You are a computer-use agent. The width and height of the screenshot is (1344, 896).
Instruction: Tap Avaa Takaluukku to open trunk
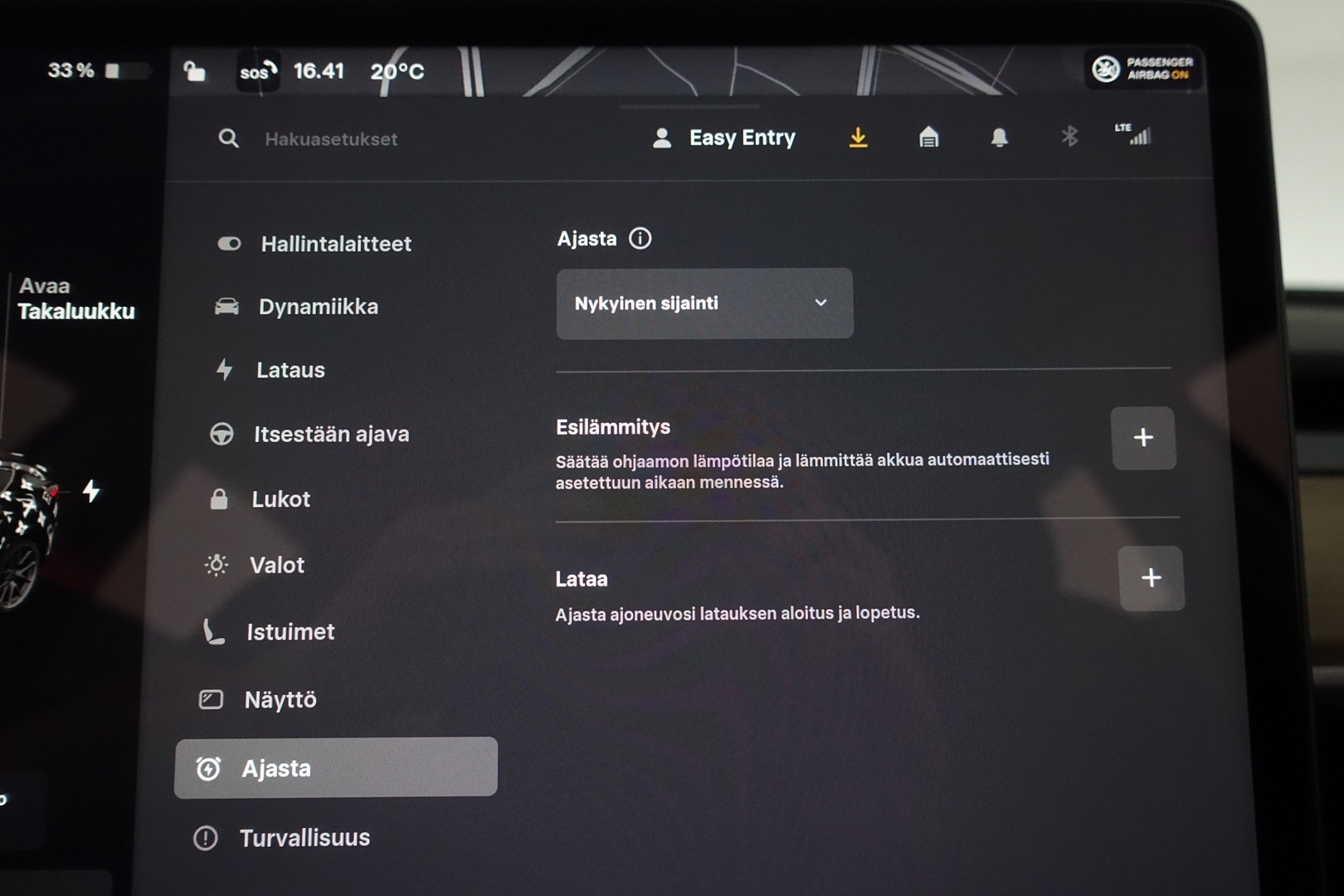click(75, 299)
